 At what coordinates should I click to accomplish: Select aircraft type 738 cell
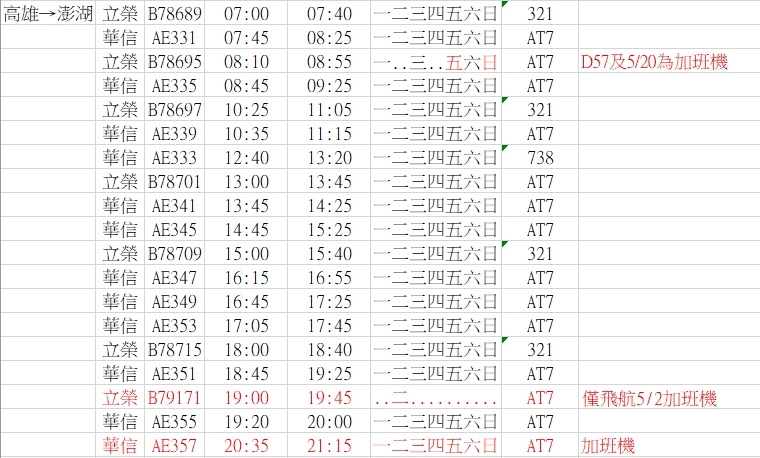[540, 158]
